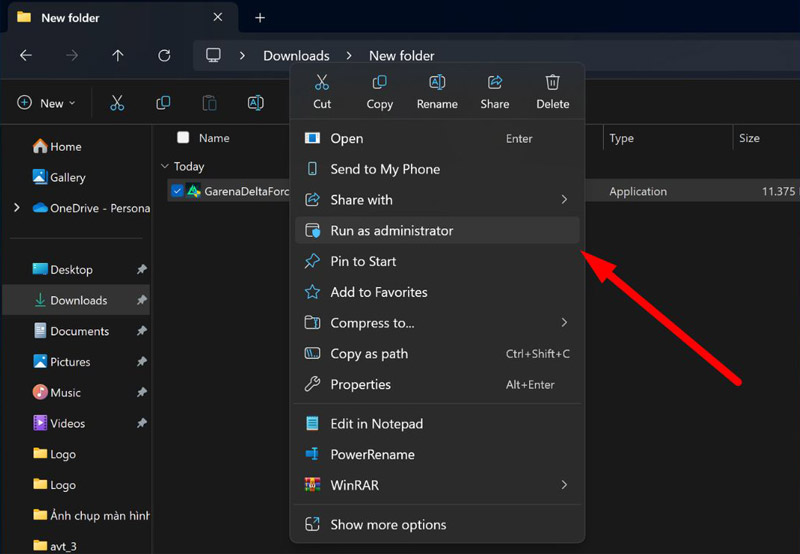Click the Cut icon in context menu

pos(322,84)
